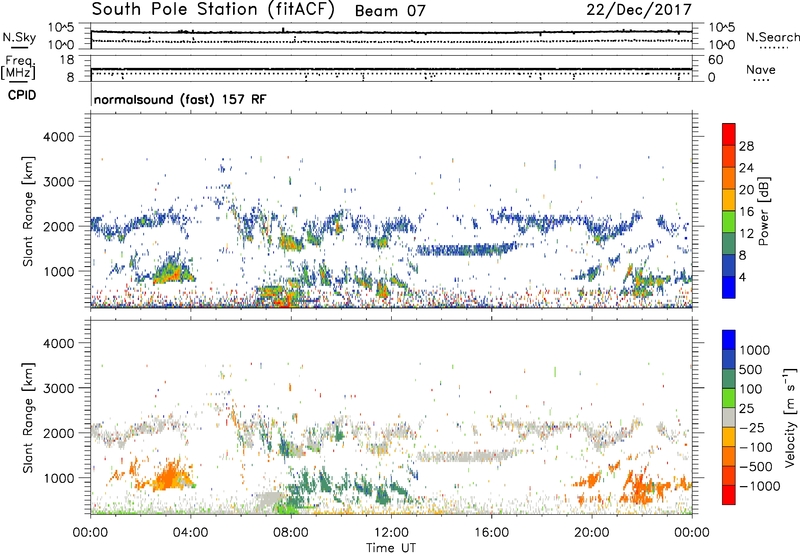Image resolution: width=800 pixels, height=554 pixels.
Task: Select the -25 tick on Velocity colorbar
Action: point(752,428)
